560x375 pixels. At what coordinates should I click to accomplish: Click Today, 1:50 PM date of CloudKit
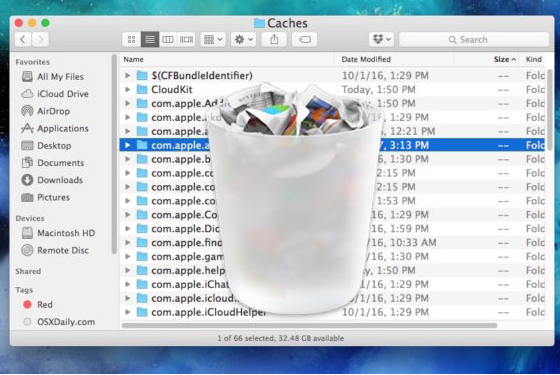(x=379, y=89)
